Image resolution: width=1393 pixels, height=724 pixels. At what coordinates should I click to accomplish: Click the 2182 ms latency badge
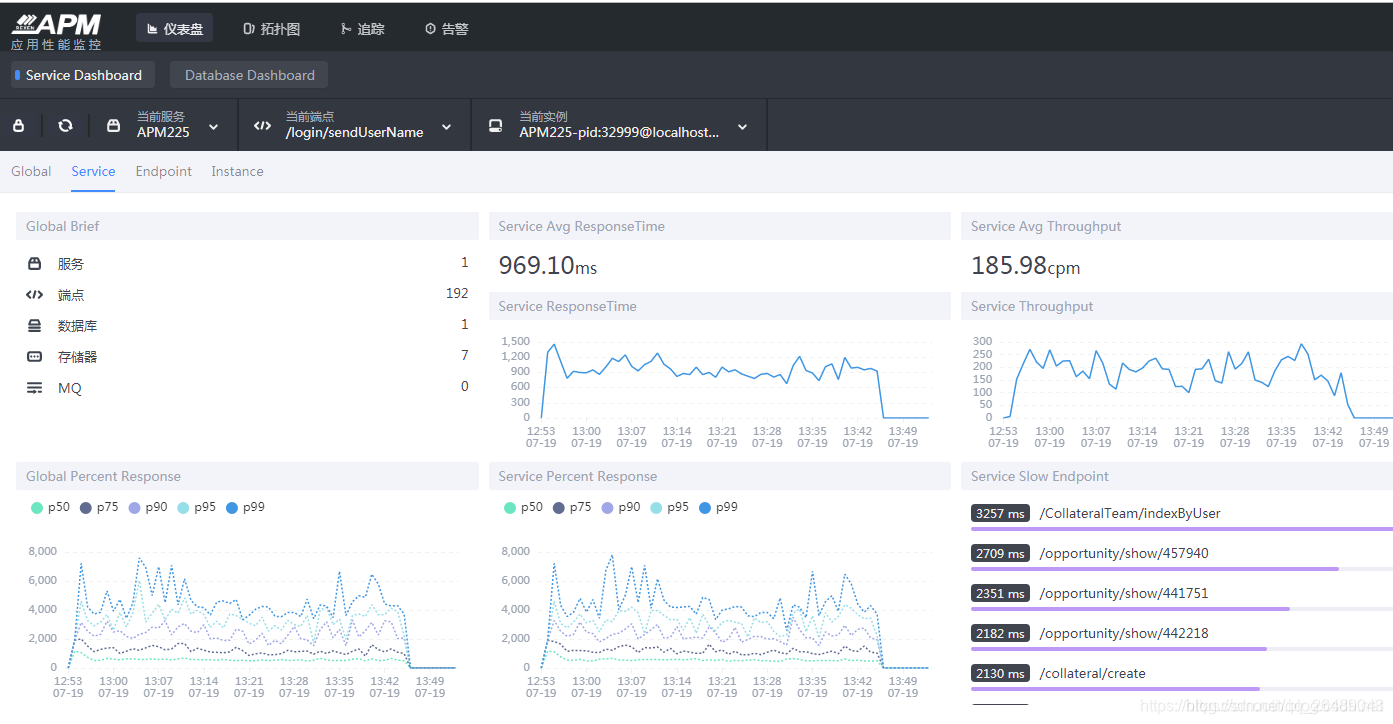click(1000, 633)
